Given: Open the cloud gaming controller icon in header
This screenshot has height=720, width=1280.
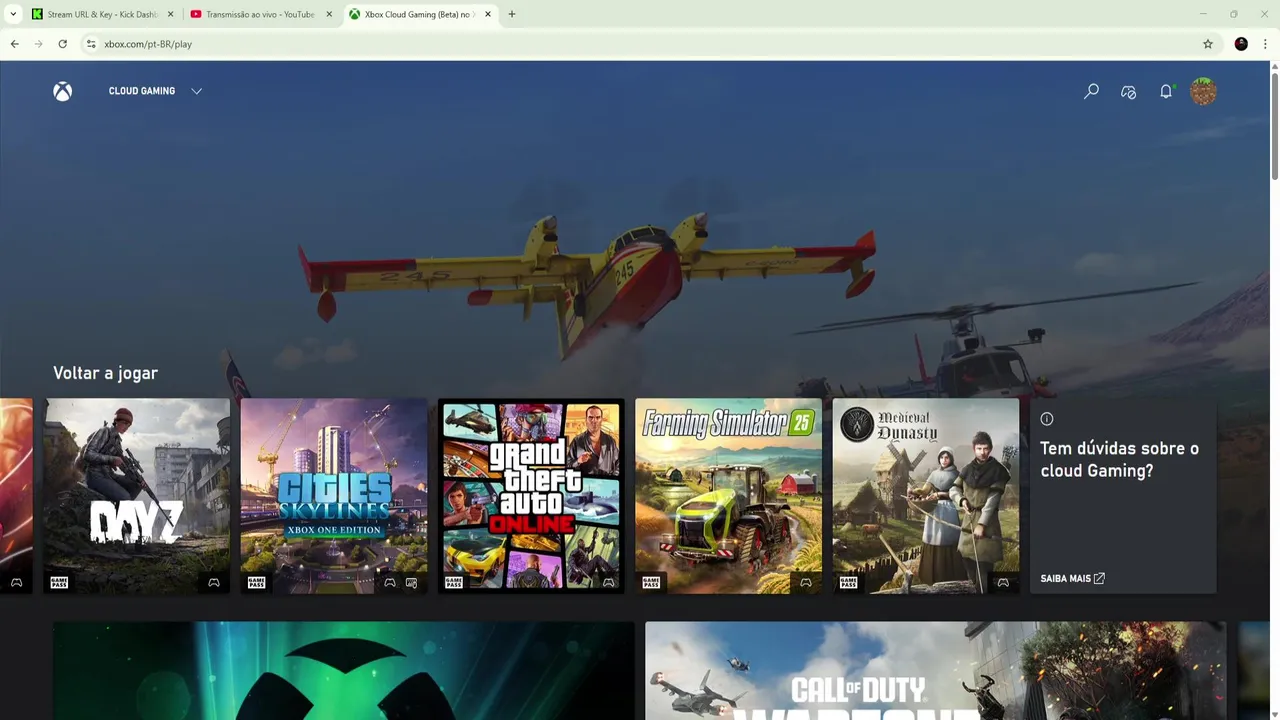Looking at the screenshot, I should [x=1128, y=92].
